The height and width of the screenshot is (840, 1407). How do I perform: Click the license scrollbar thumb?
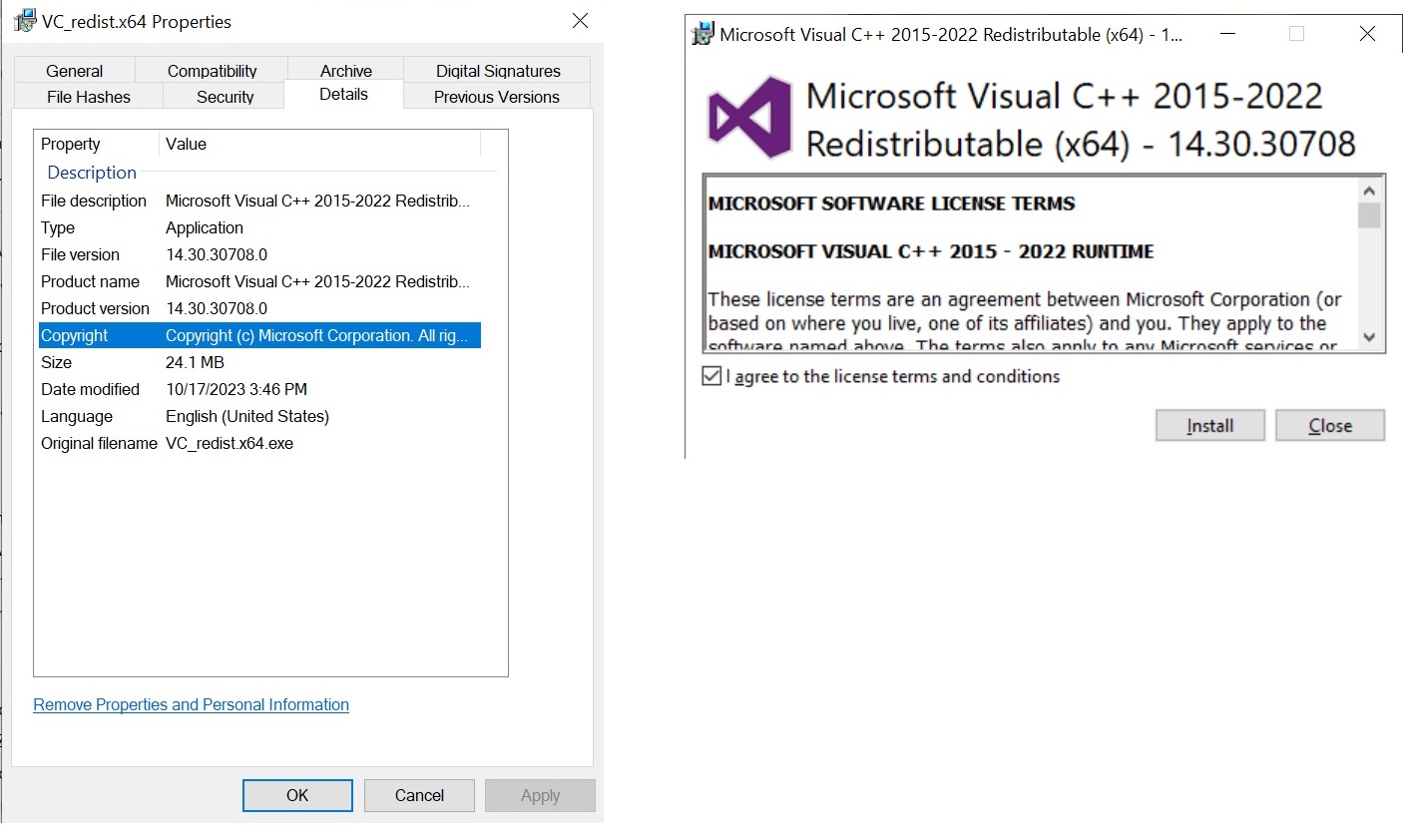point(1369,215)
